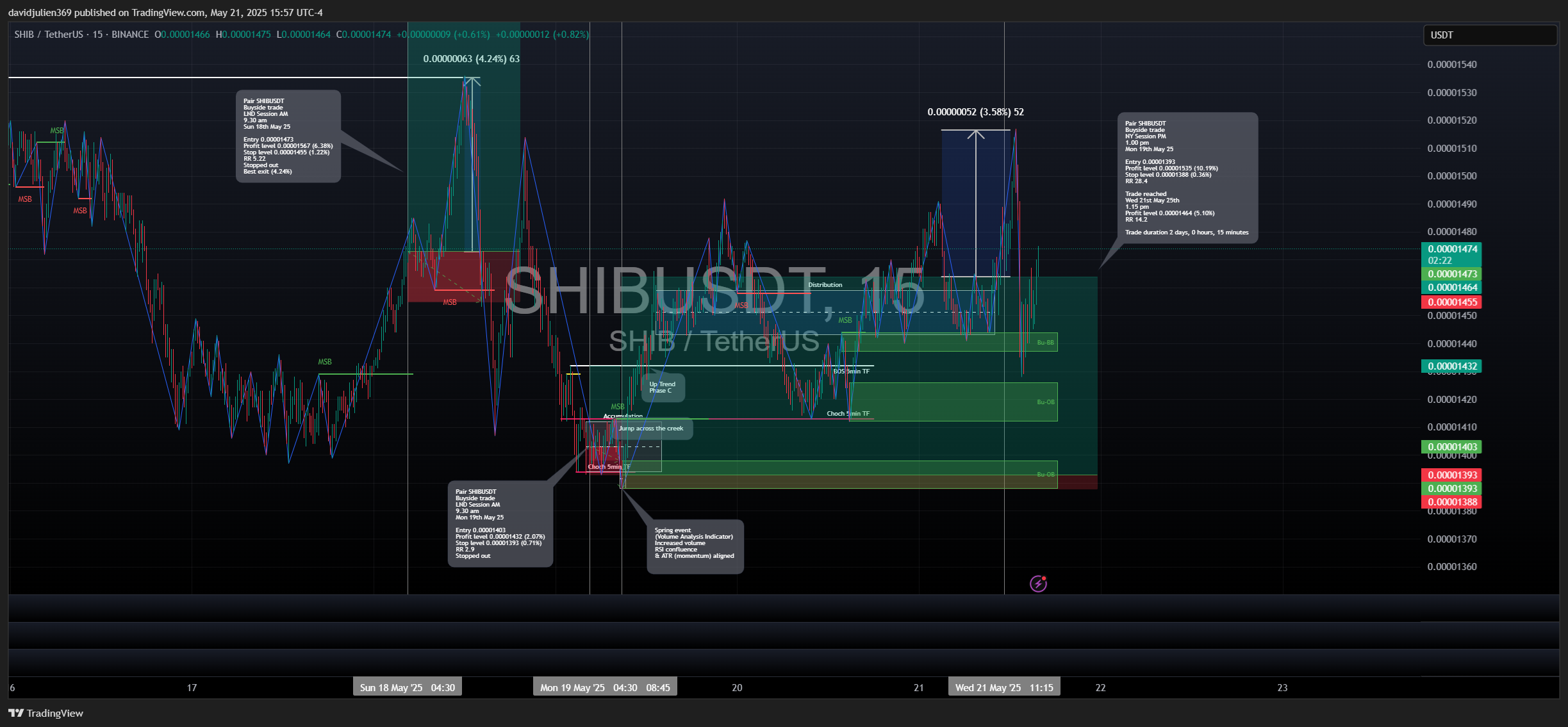
Task: Click the red 0.00001388 price label
Action: coord(1451,502)
